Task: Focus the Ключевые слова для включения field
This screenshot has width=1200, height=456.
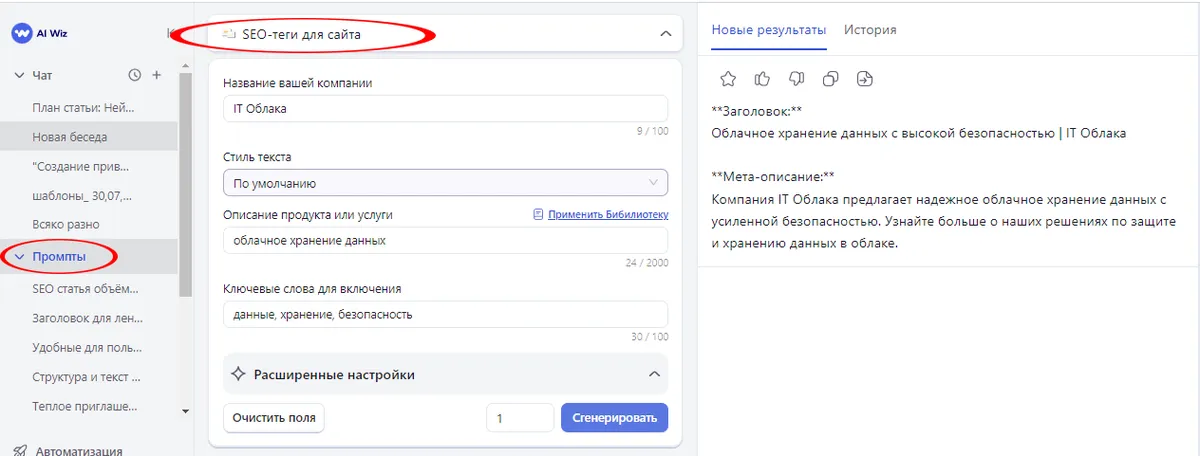Action: 445,314
